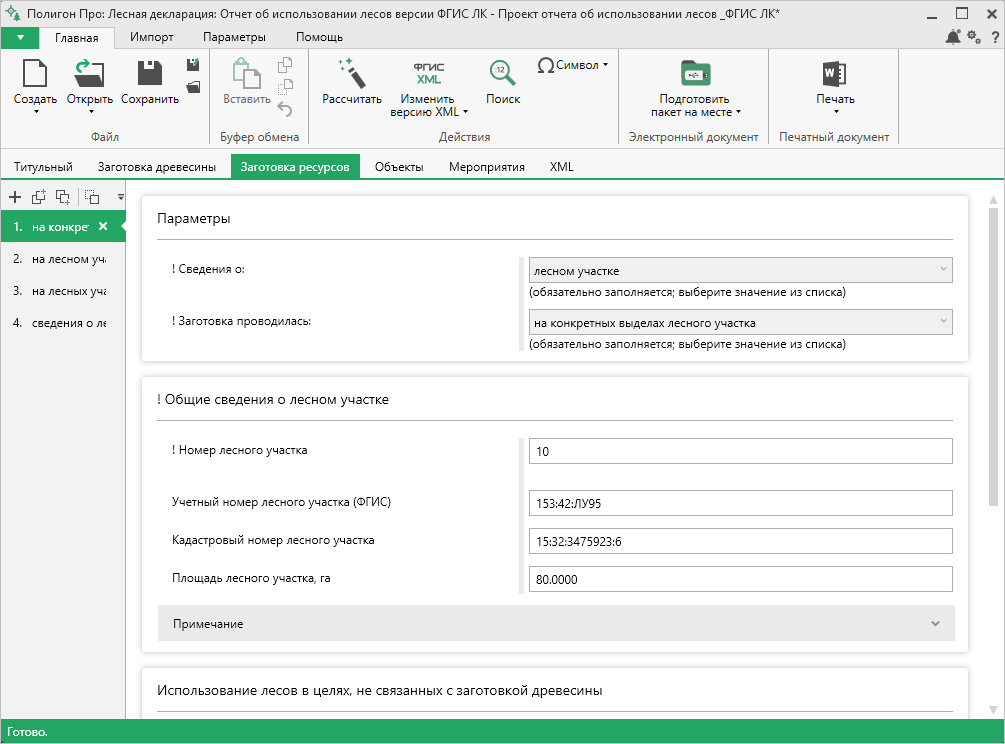Open the Сведения о combo box
This screenshot has height=744, width=1005.
[x=740, y=270]
